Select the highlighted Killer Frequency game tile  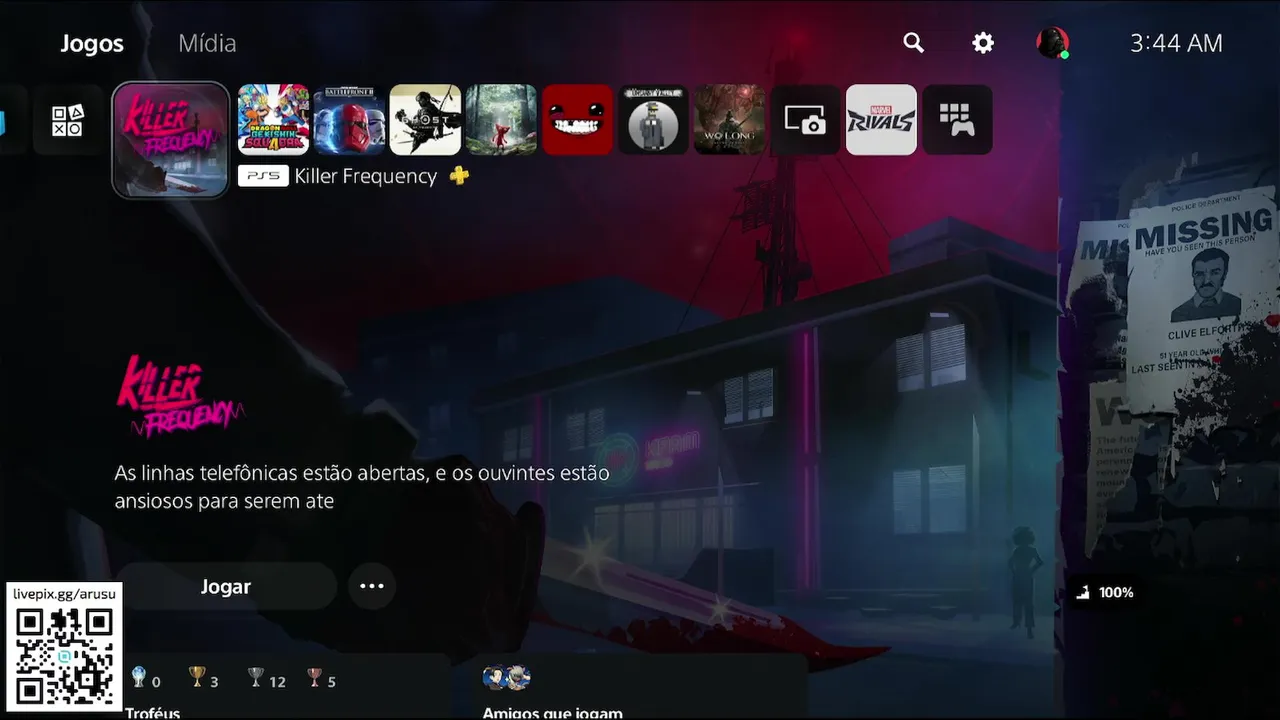pos(171,140)
